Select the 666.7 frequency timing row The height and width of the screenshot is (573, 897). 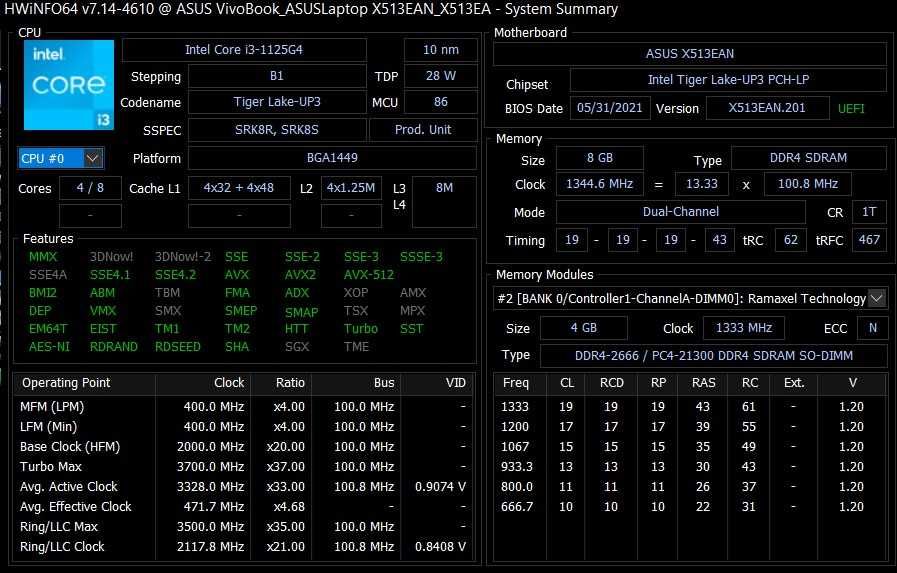coord(690,507)
